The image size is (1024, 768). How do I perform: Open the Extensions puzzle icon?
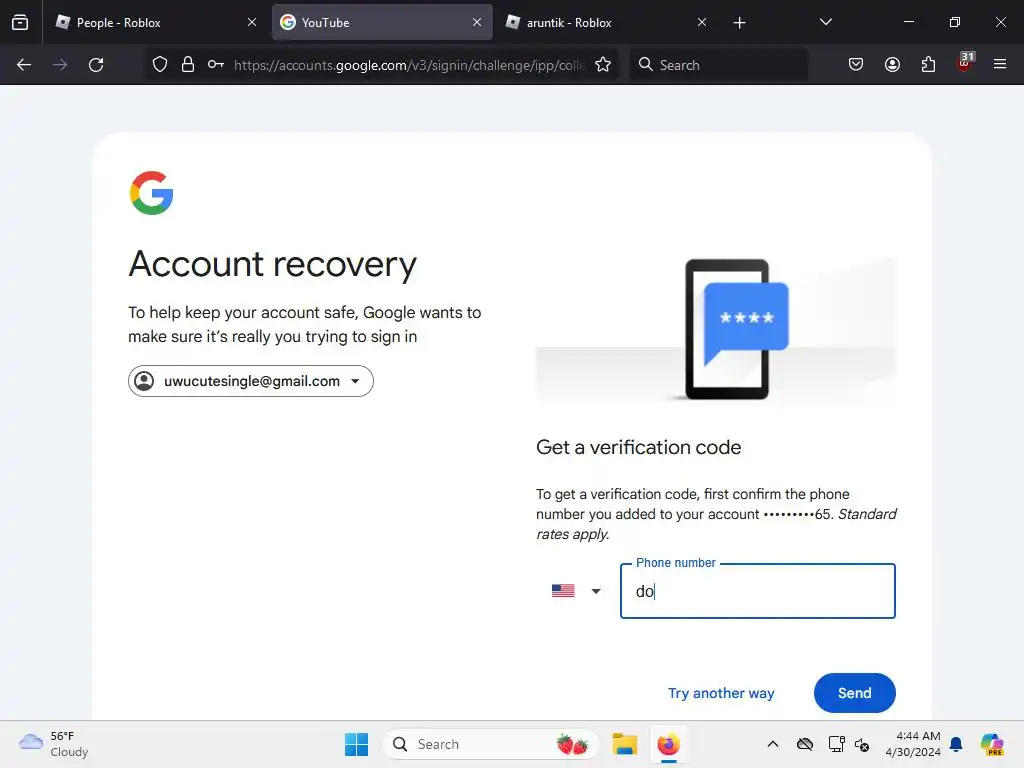[928, 64]
